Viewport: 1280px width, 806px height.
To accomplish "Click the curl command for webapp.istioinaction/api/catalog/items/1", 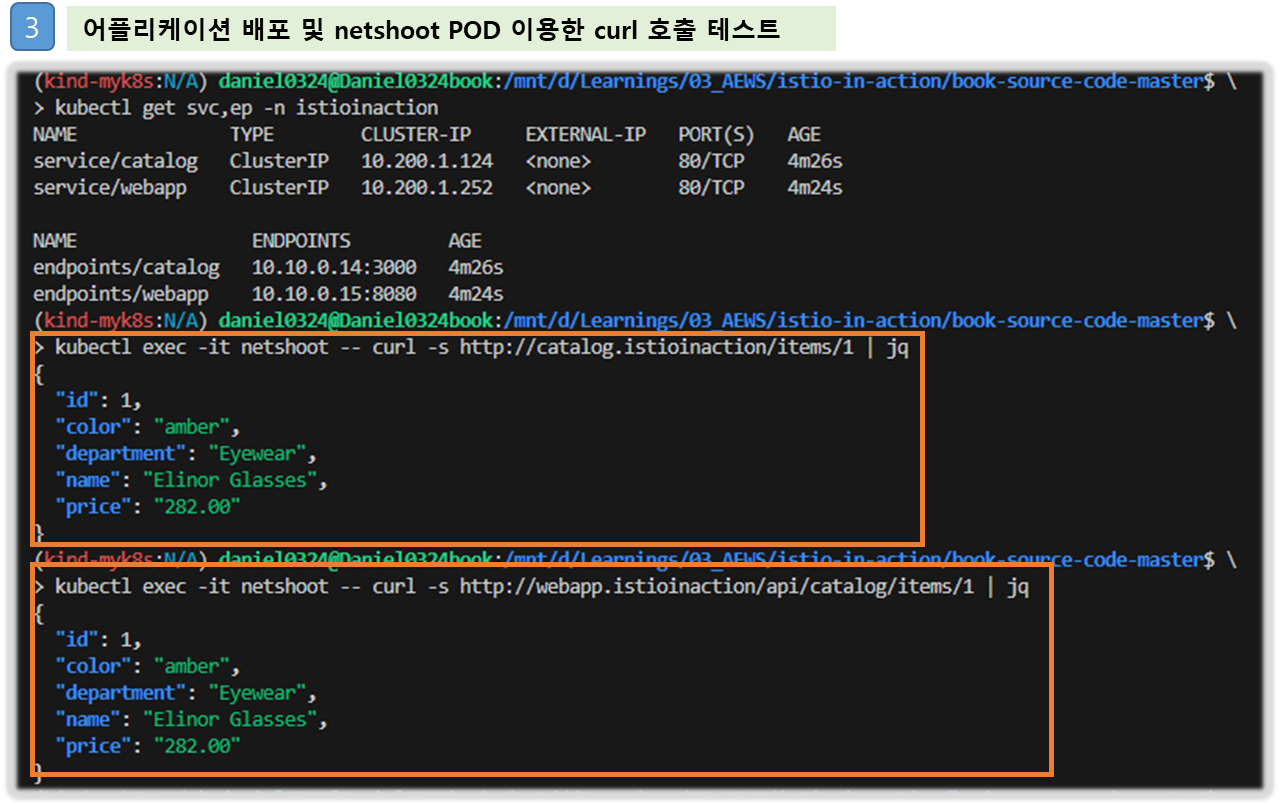I will (x=541, y=587).
